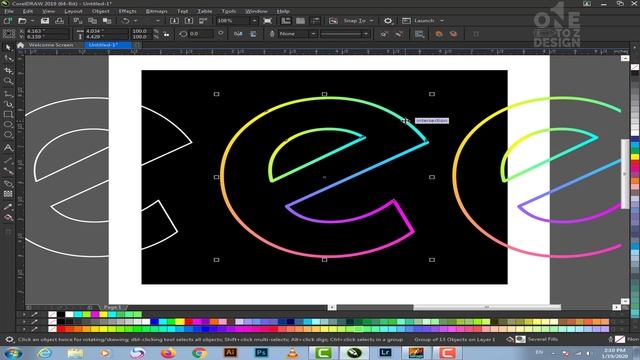
Task: Click the New document icon
Action: coord(8,20)
